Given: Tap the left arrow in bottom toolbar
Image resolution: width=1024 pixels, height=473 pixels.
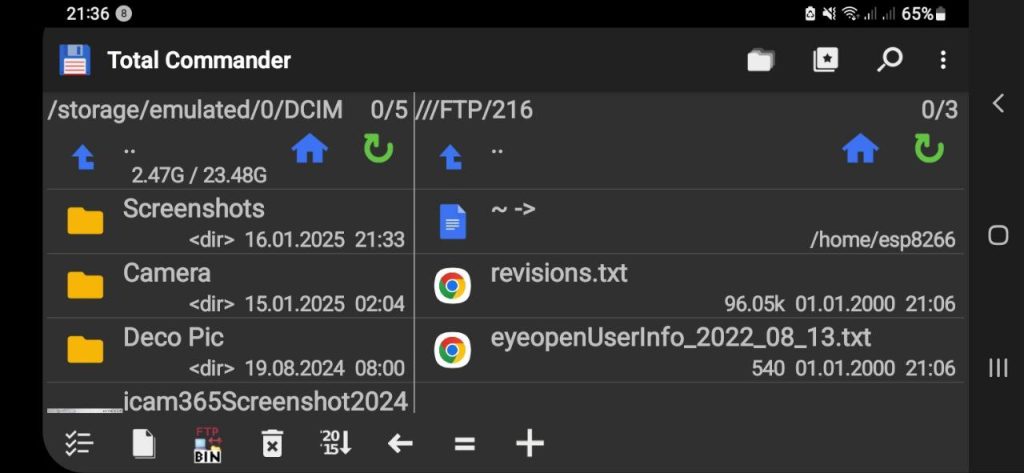Looking at the screenshot, I should pos(400,444).
